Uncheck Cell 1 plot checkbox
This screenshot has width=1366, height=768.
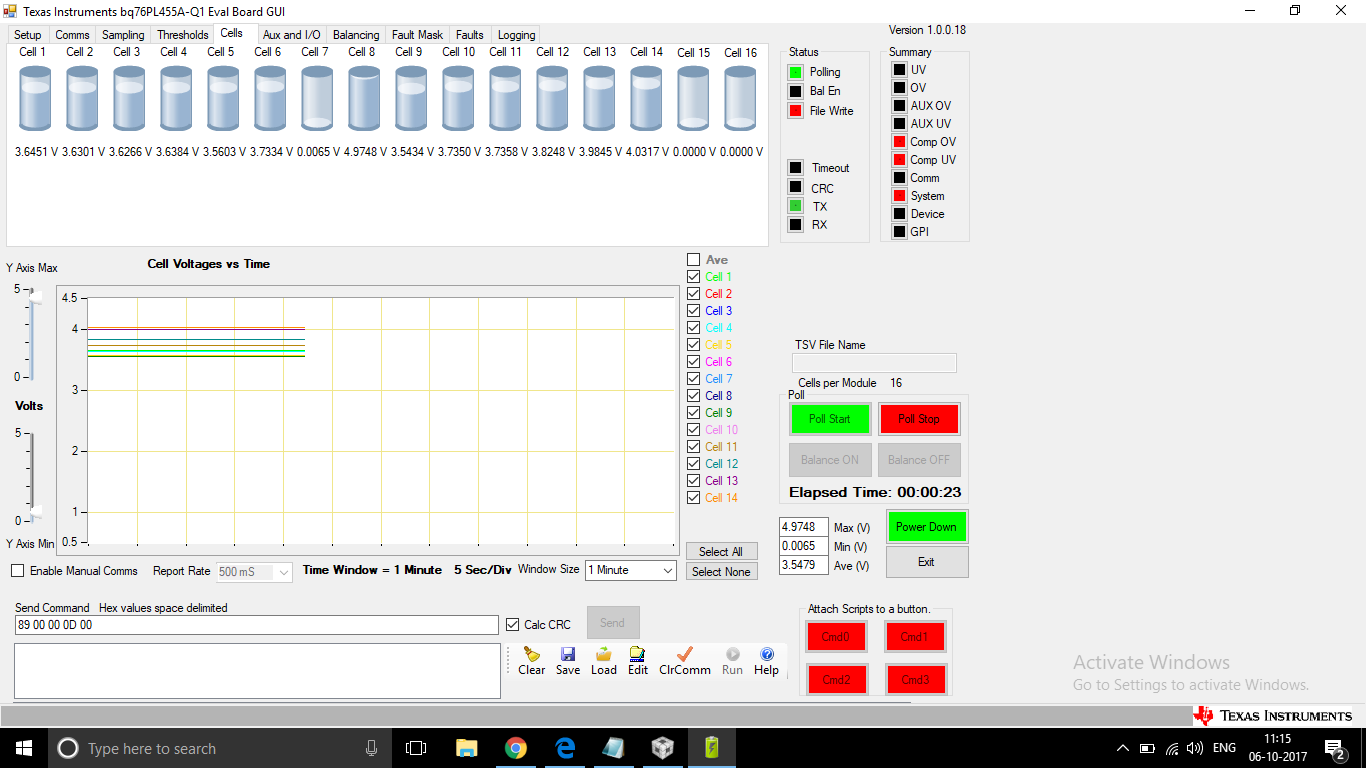694,277
